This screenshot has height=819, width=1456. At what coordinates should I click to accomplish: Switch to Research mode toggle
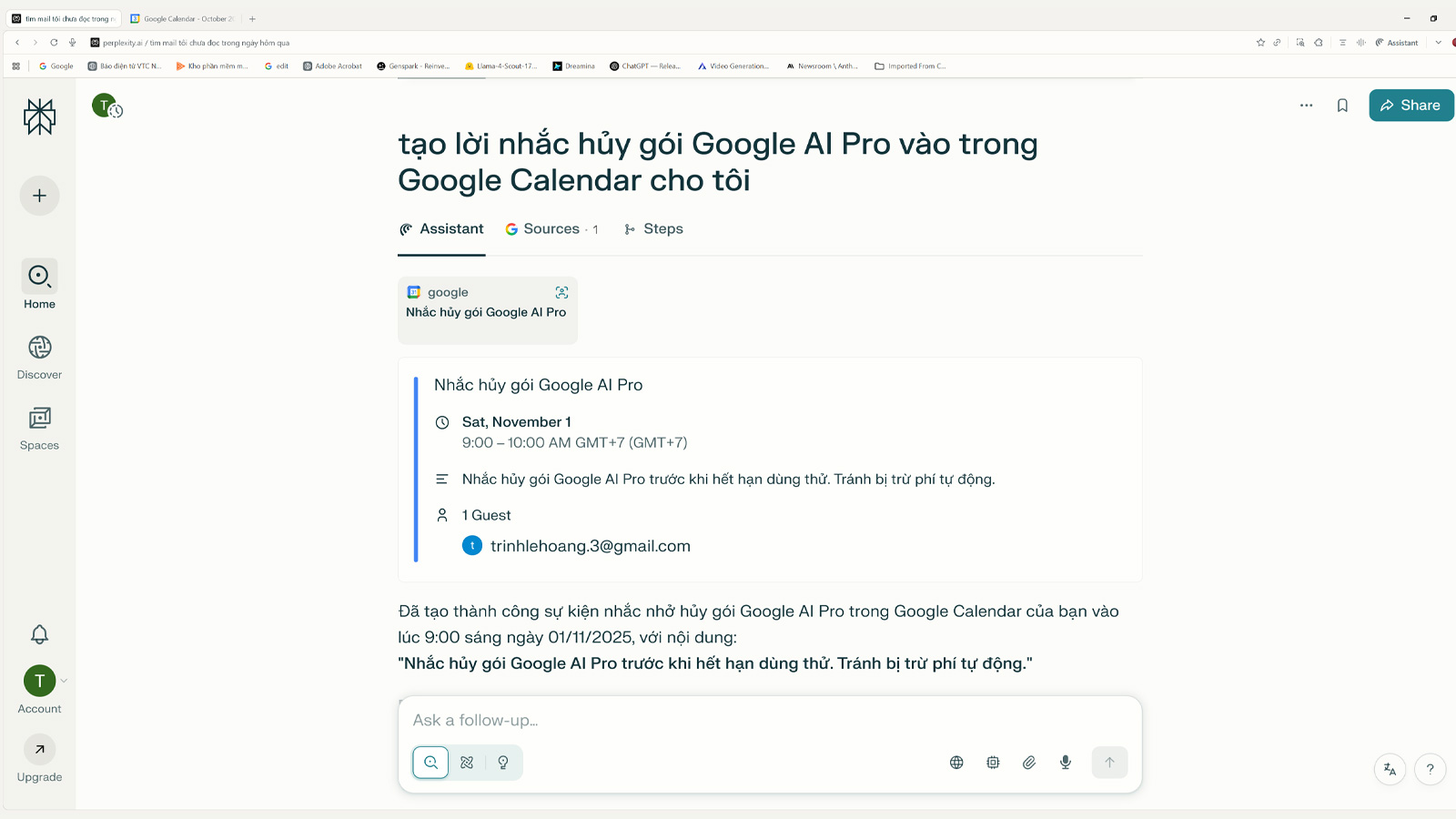tap(467, 763)
